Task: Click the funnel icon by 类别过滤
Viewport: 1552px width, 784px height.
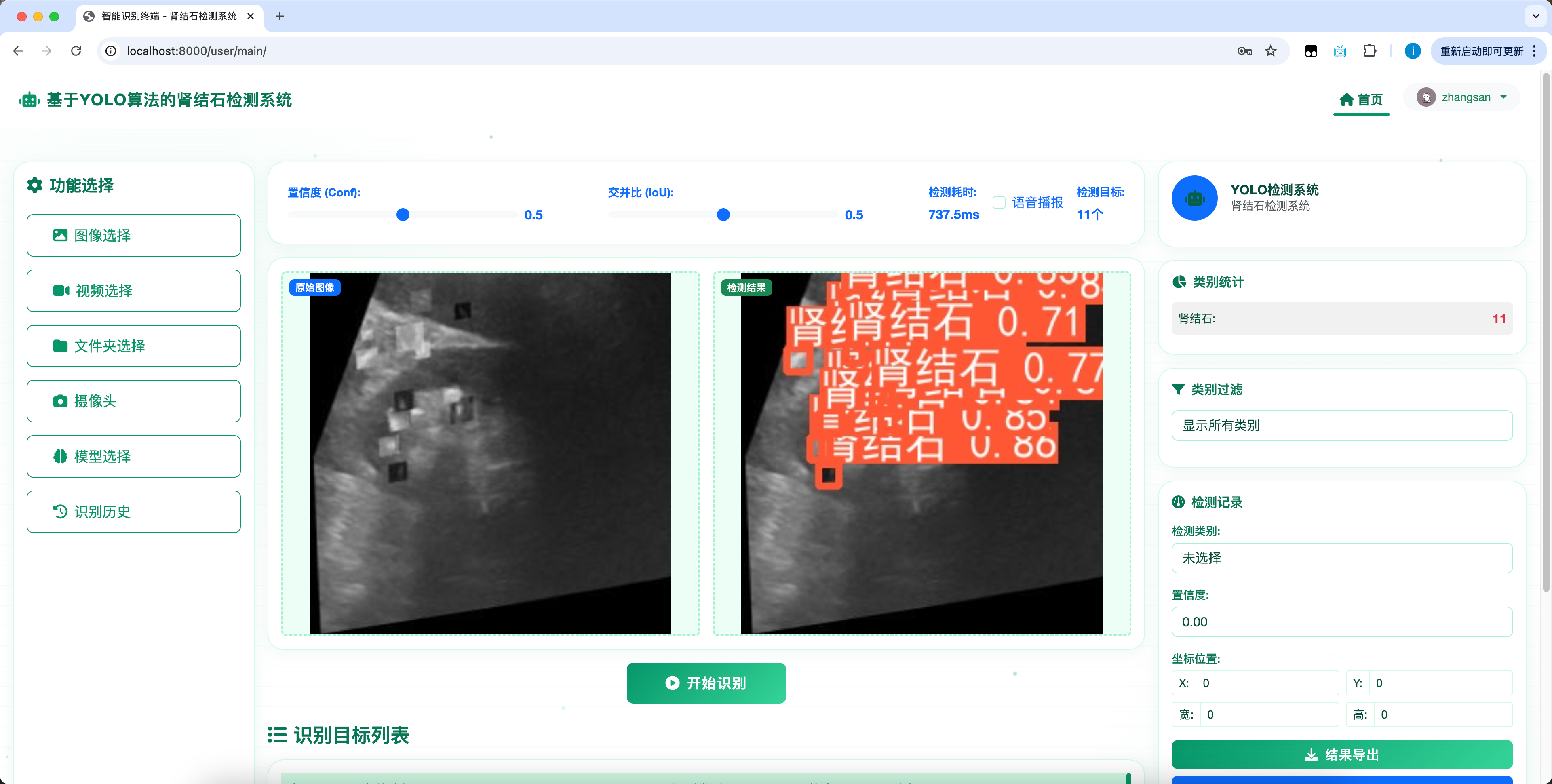Action: point(1178,389)
